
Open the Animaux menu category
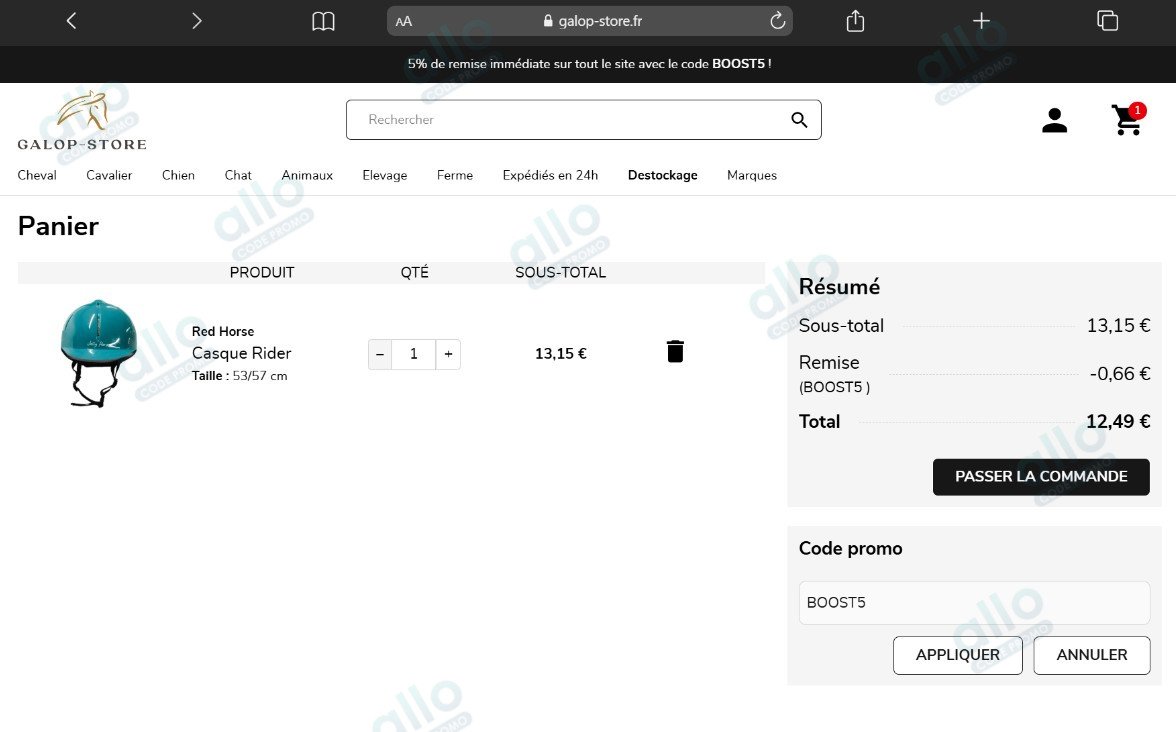click(307, 175)
